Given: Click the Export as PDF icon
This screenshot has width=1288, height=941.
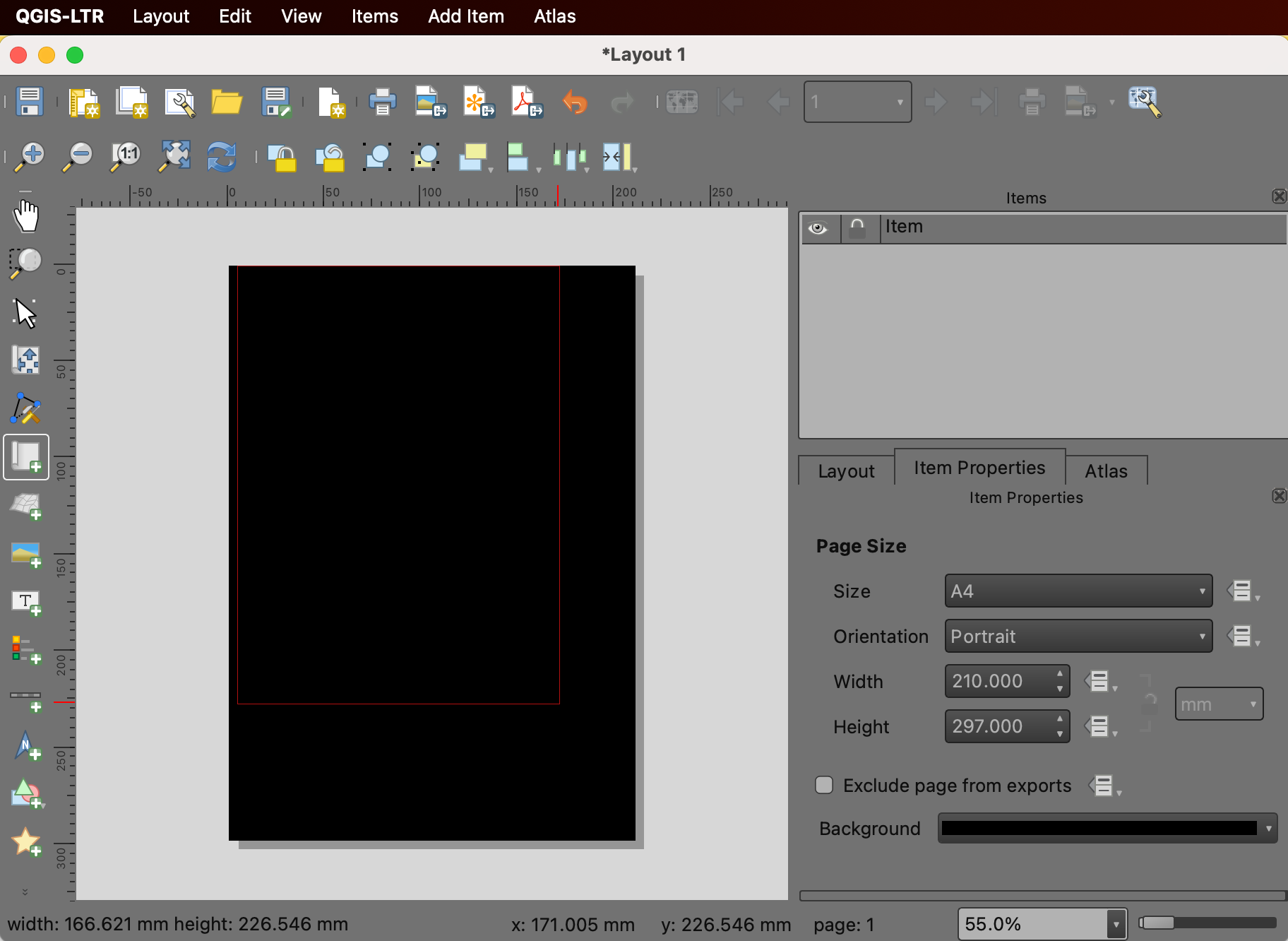Looking at the screenshot, I should point(527,102).
